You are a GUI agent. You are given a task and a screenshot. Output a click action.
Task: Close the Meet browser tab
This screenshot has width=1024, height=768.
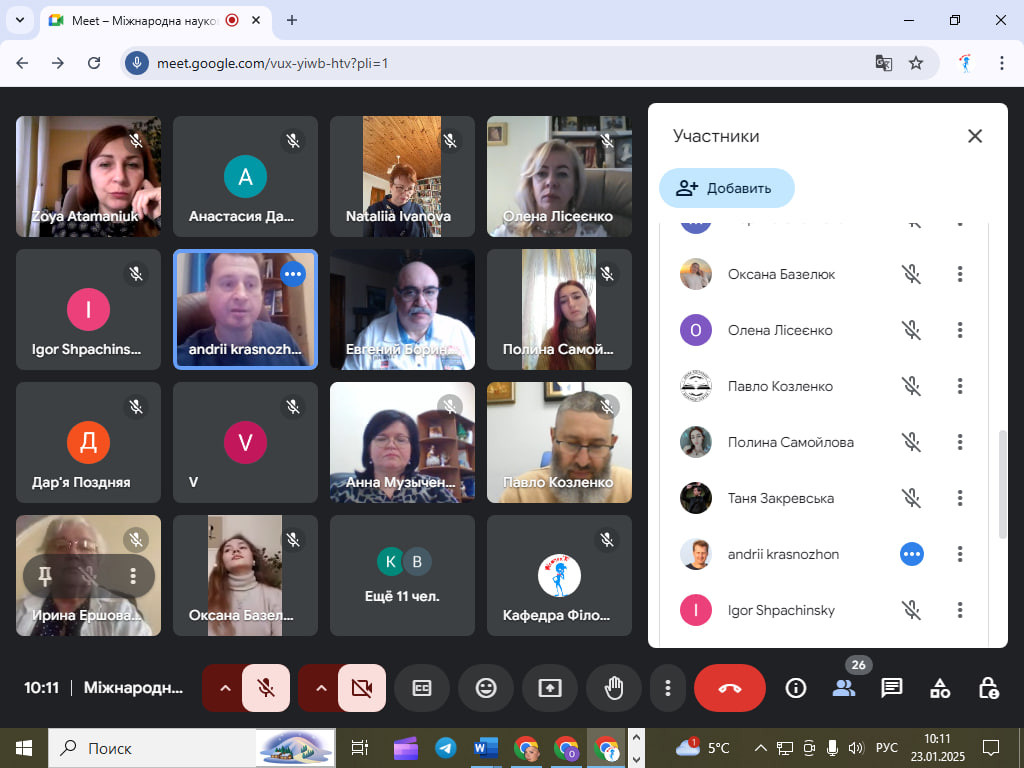tap(256, 20)
